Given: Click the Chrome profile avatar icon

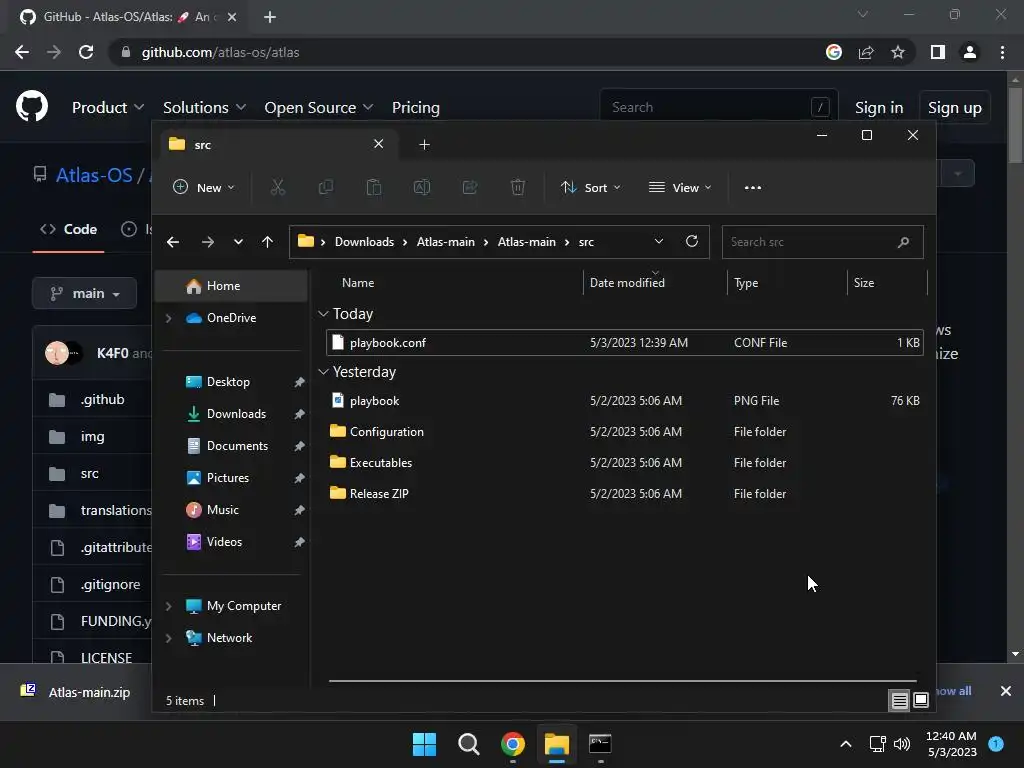Looking at the screenshot, I should [970, 52].
